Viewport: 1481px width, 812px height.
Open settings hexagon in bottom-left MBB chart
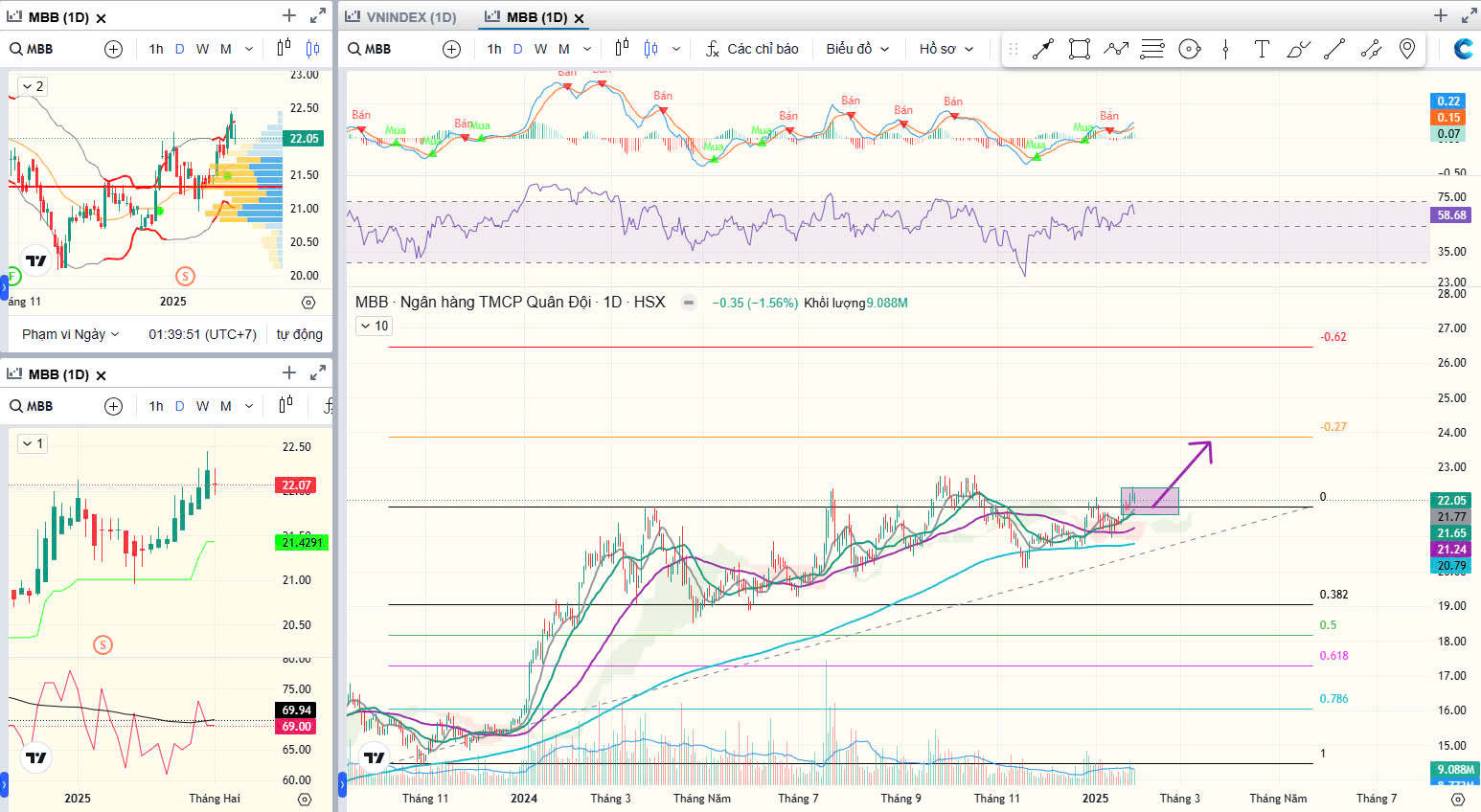point(305,799)
